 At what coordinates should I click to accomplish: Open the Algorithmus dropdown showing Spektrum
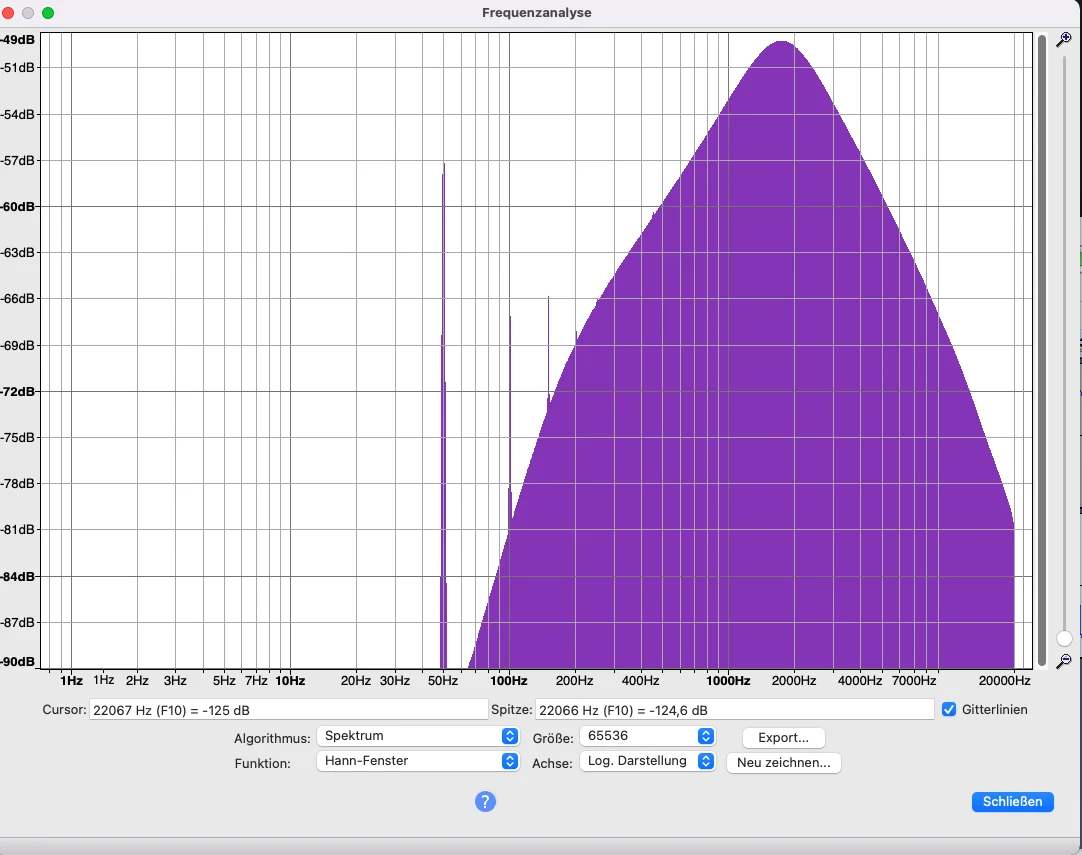418,736
